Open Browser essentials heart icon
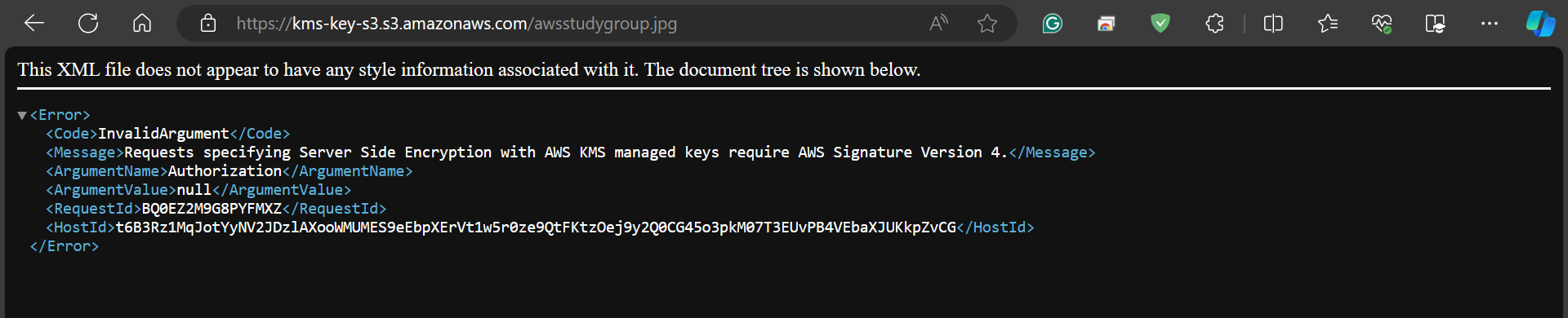1568x318 pixels. pos(1382,24)
